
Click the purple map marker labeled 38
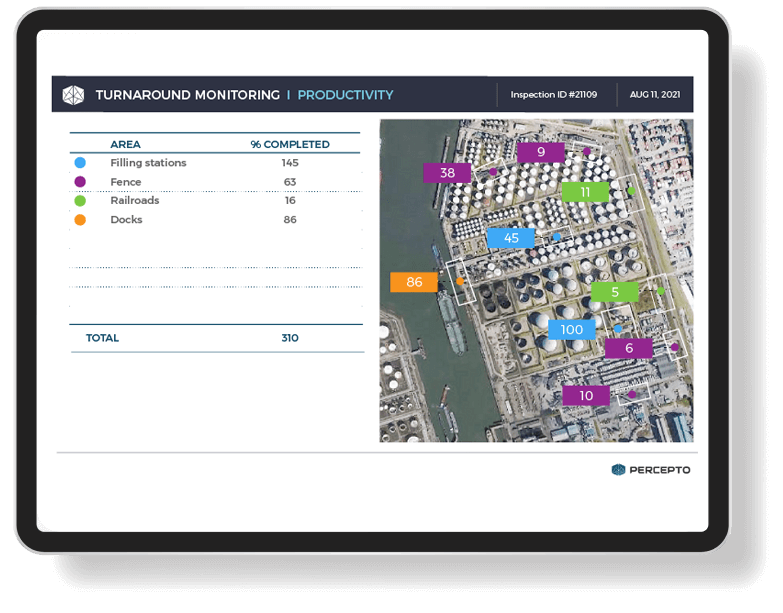click(447, 173)
